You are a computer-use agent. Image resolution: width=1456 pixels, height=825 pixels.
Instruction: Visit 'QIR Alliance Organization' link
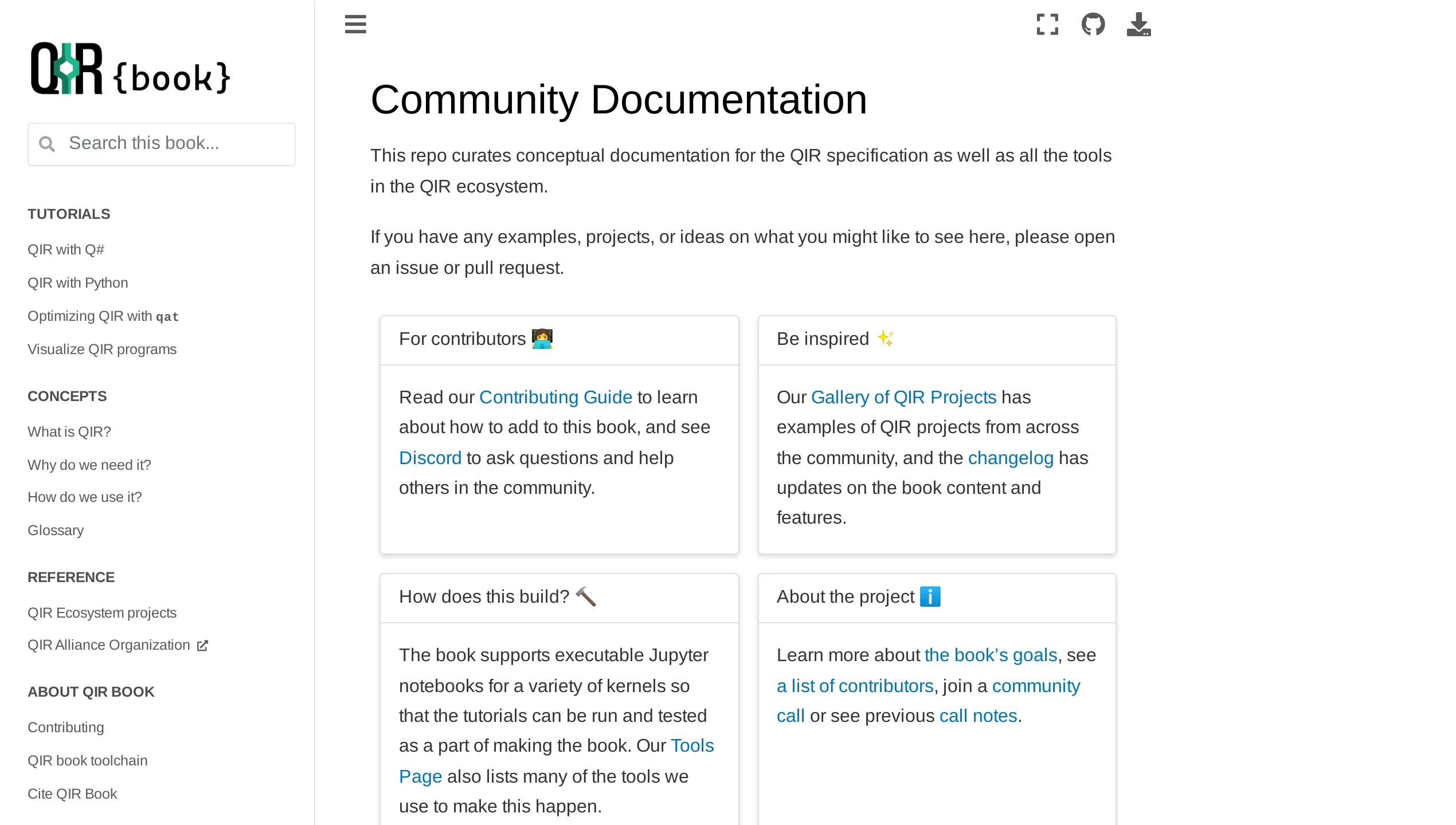(x=109, y=645)
